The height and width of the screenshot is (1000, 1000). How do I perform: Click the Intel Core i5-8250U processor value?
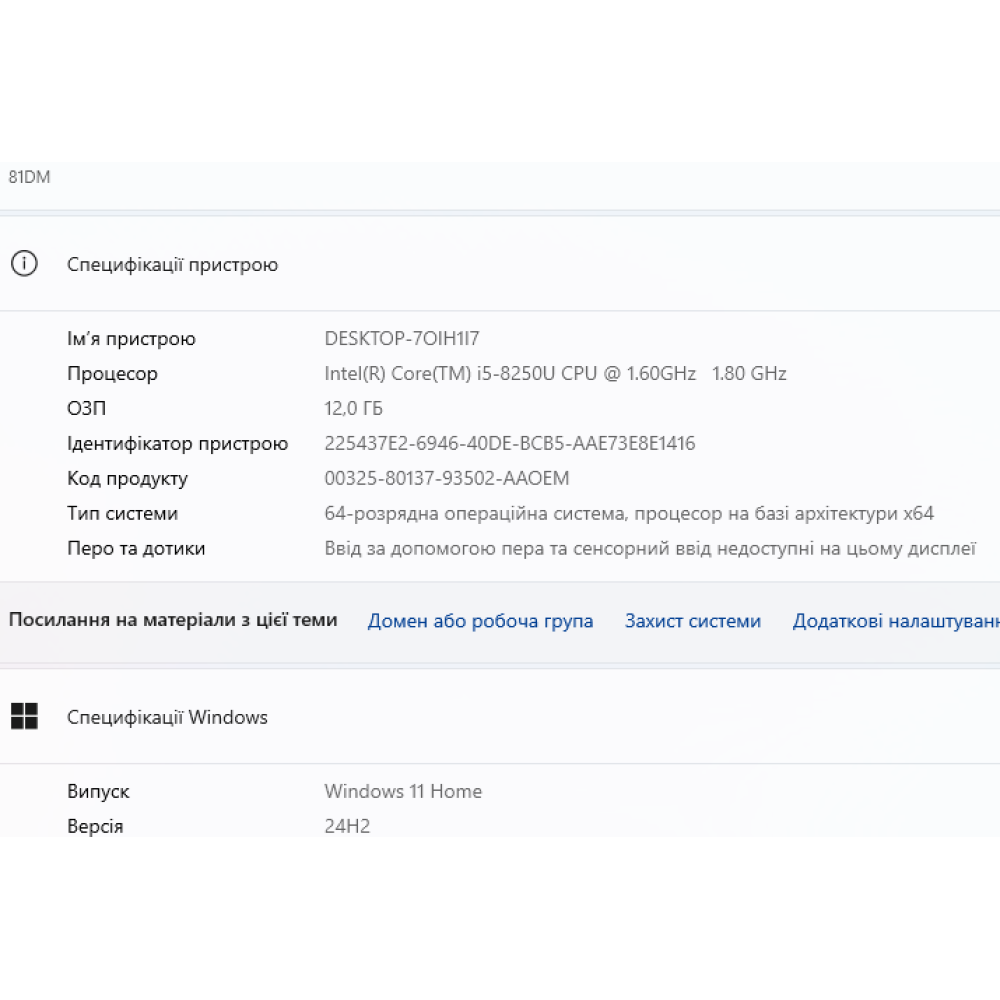click(x=555, y=374)
